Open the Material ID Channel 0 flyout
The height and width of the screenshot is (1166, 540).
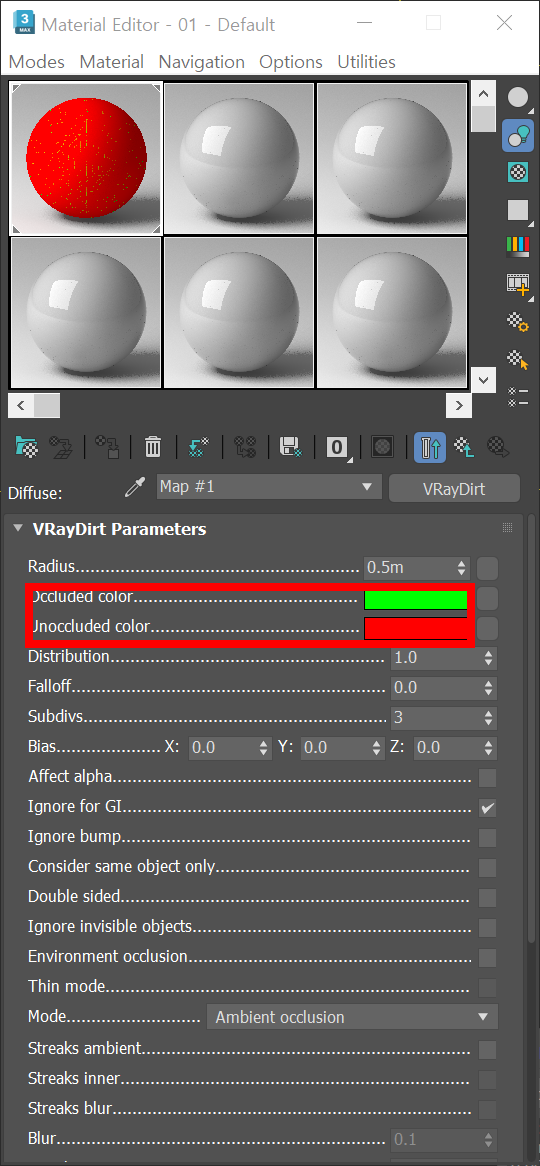click(x=338, y=447)
